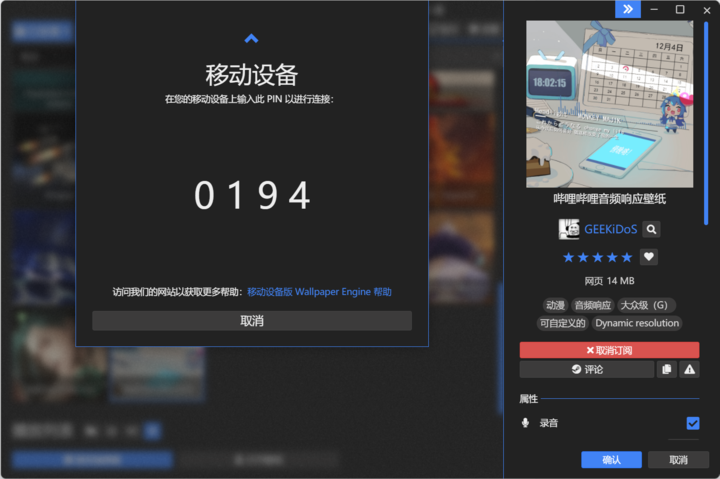
Task: Search wallpapers by author magnifier icon
Action: coord(651,229)
